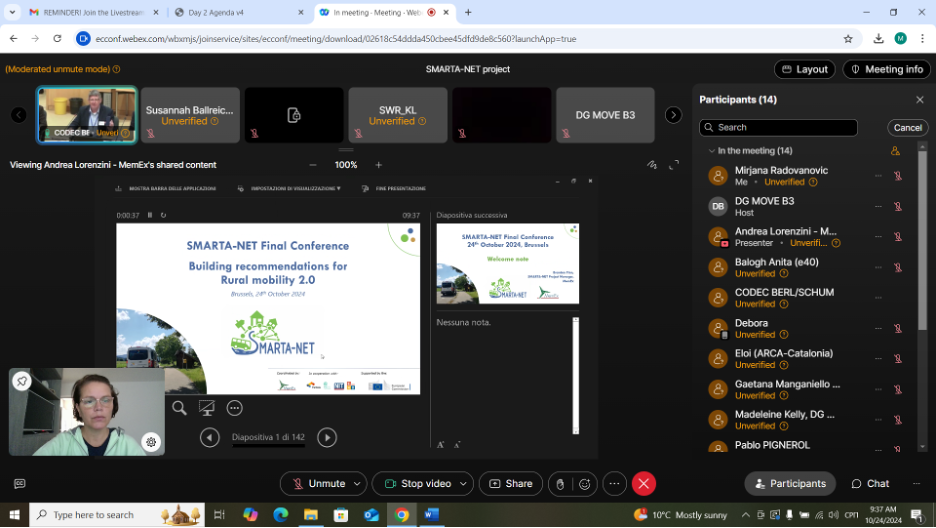Click the raise hand icon

coord(560,484)
